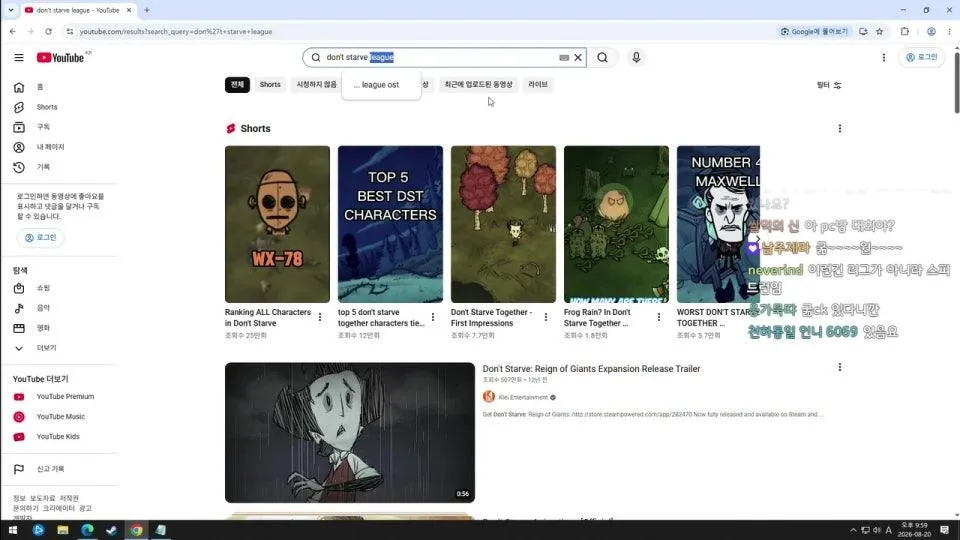Open options for First Impressions short
The image size is (960, 540).
click(546, 317)
